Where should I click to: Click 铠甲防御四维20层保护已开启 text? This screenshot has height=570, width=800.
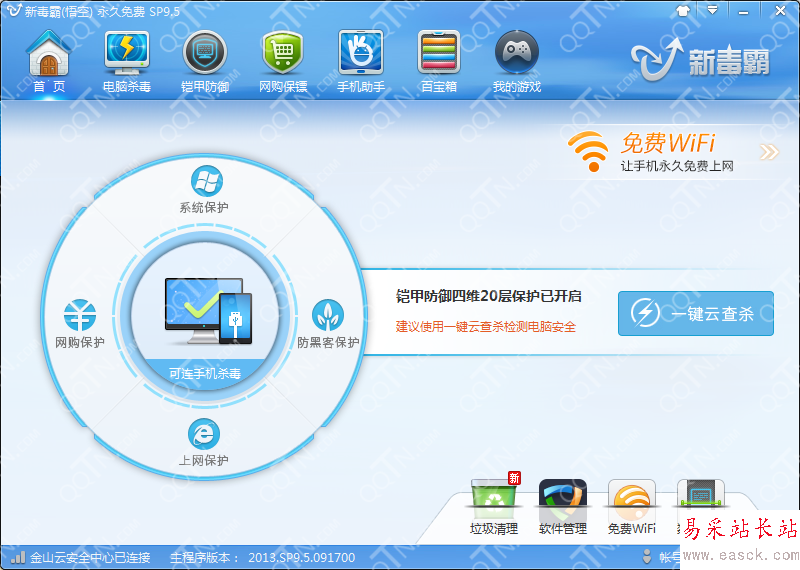coord(489,296)
